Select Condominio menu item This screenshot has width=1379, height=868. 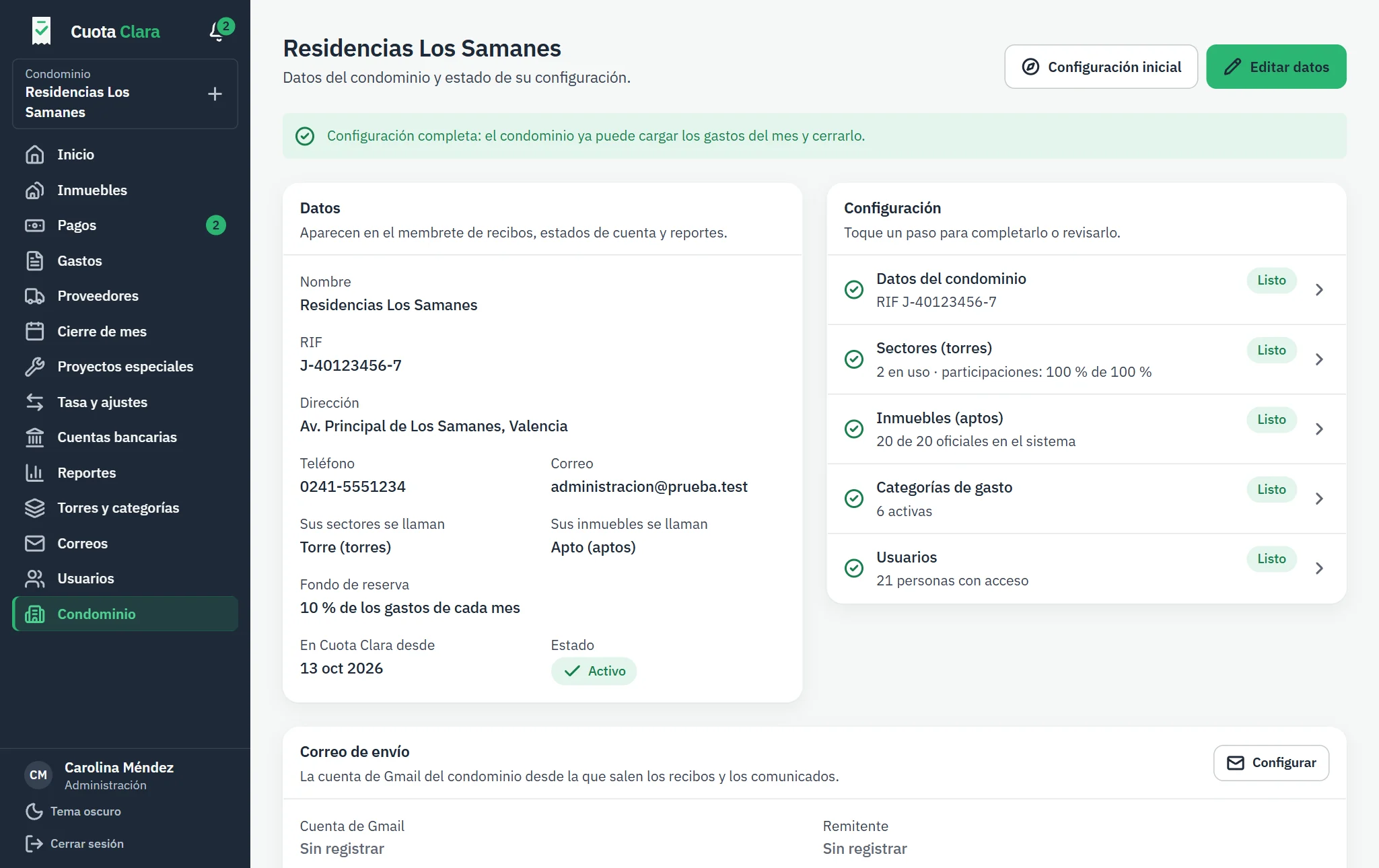click(x=125, y=614)
